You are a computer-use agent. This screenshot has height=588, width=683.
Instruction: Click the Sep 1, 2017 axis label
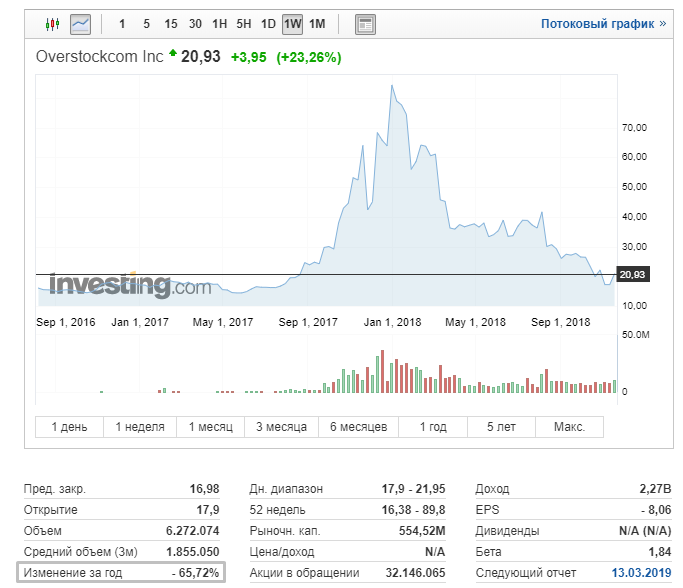click(308, 322)
